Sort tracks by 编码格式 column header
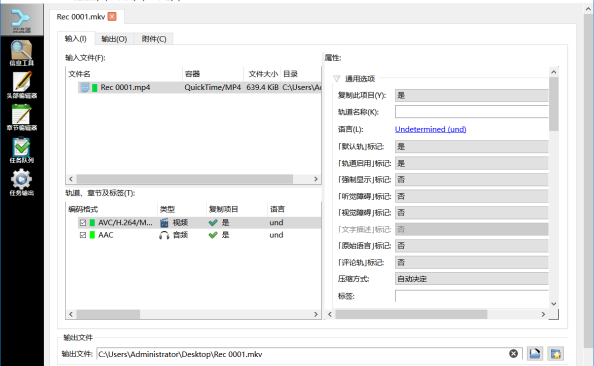594x366 pixels. coord(111,209)
